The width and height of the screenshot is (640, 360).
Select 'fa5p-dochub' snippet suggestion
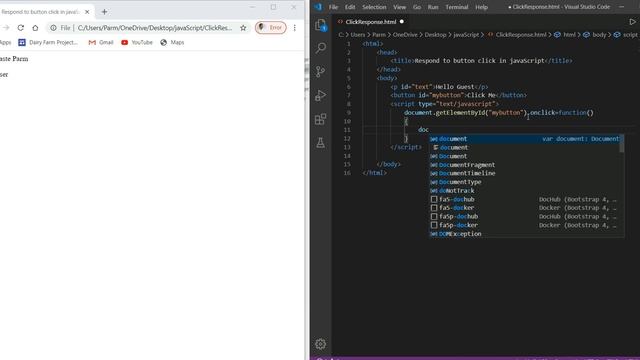coord(525,216)
